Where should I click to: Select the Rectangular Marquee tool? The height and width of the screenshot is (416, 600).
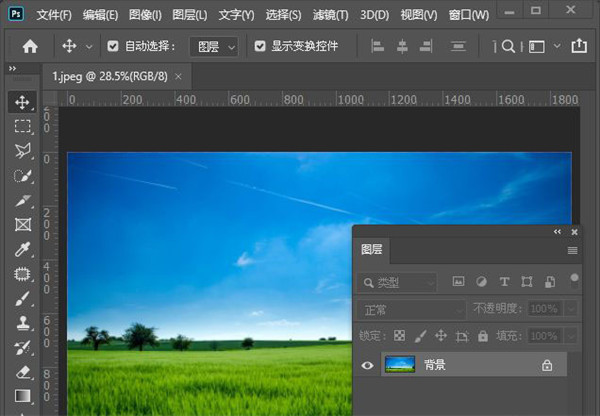[22, 127]
